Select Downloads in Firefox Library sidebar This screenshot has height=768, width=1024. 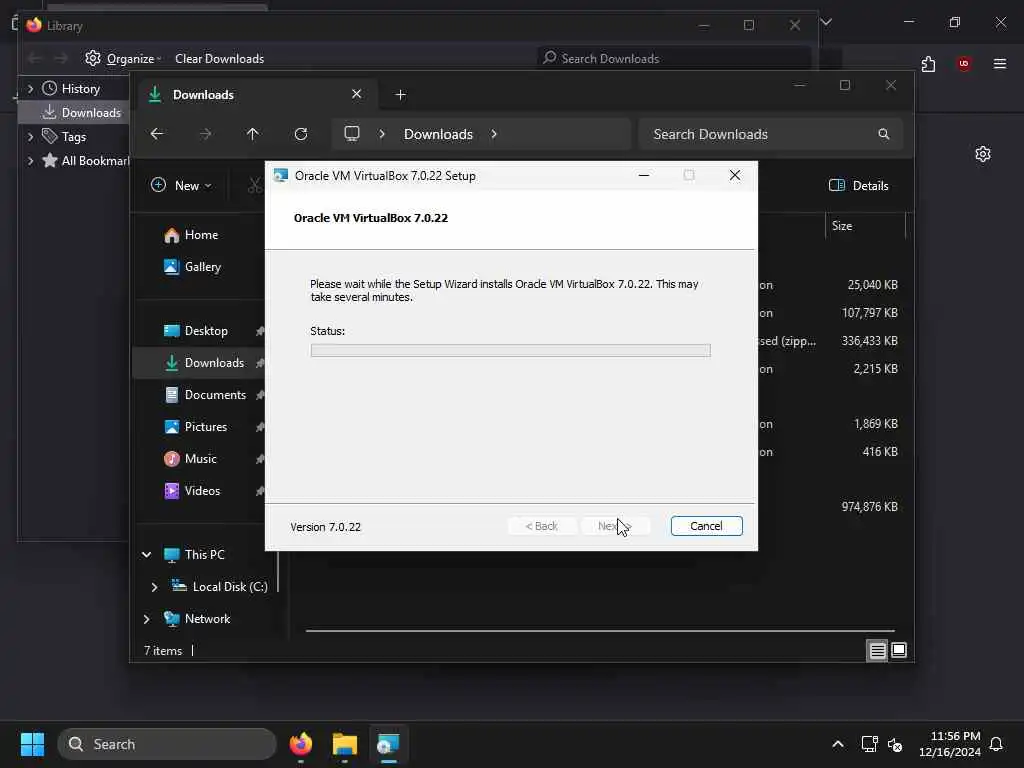pos(81,113)
